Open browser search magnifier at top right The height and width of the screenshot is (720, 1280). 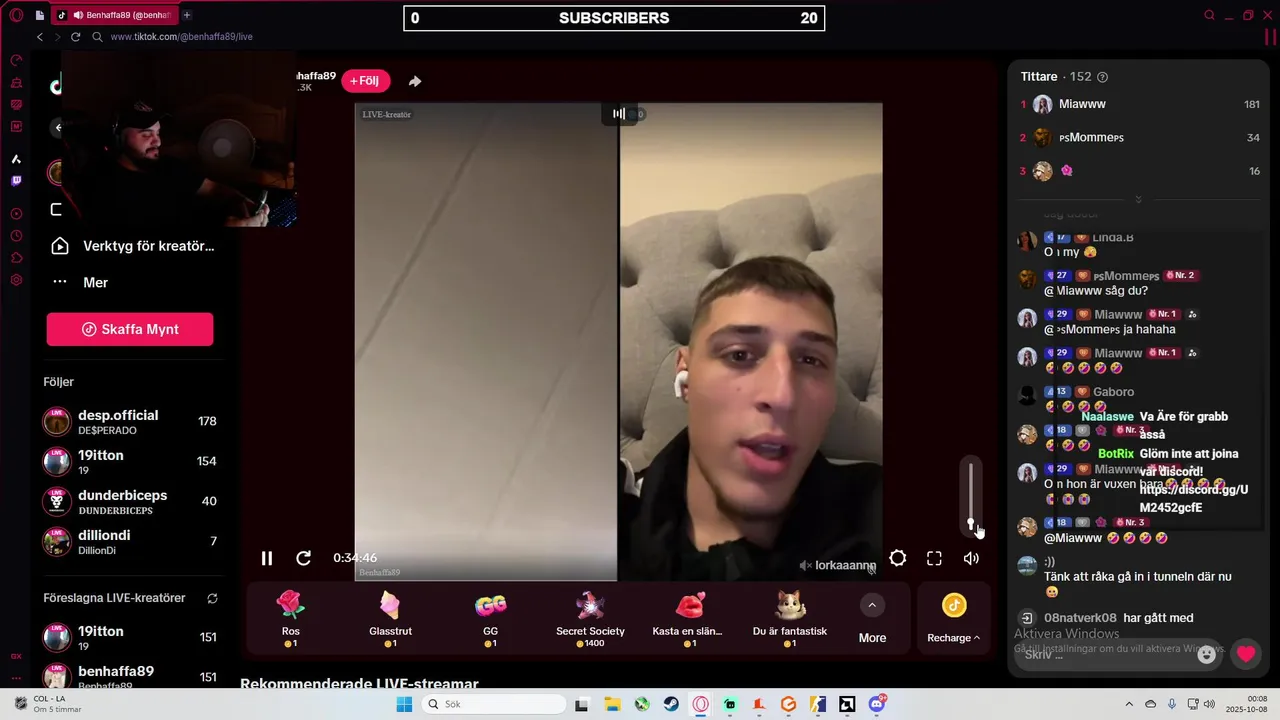click(x=1209, y=15)
